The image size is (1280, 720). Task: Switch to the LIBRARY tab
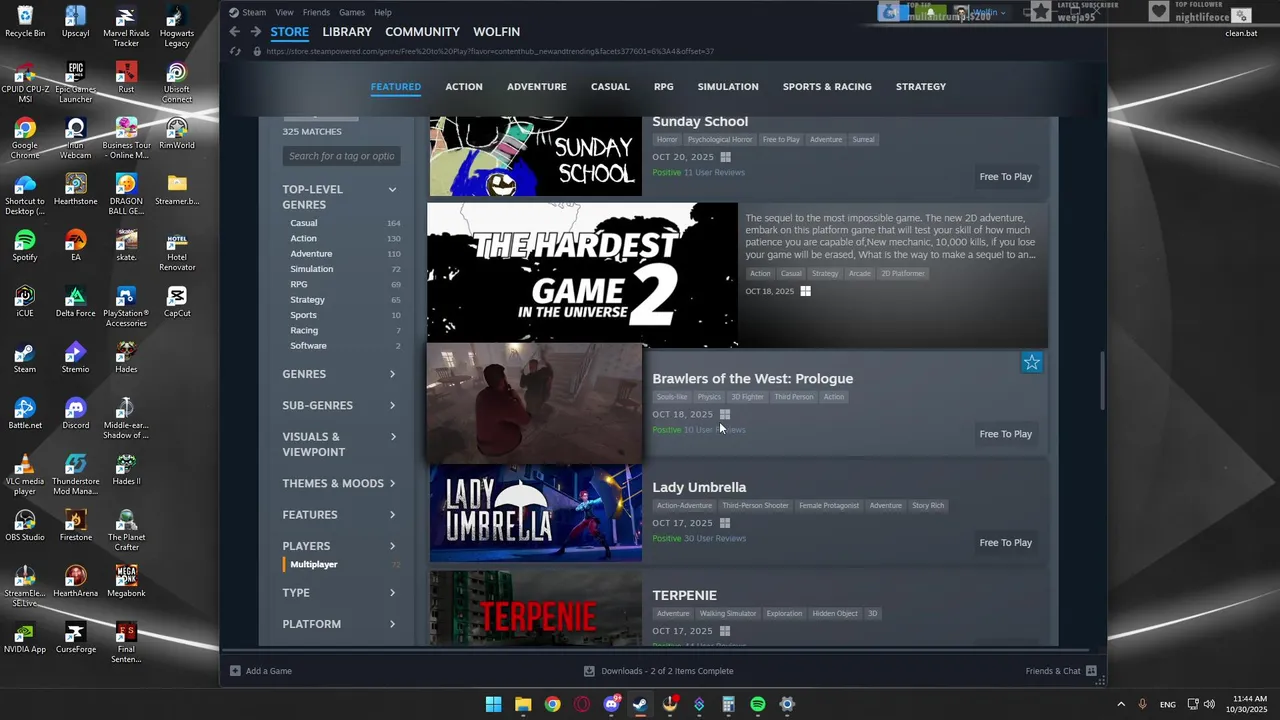click(x=347, y=32)
